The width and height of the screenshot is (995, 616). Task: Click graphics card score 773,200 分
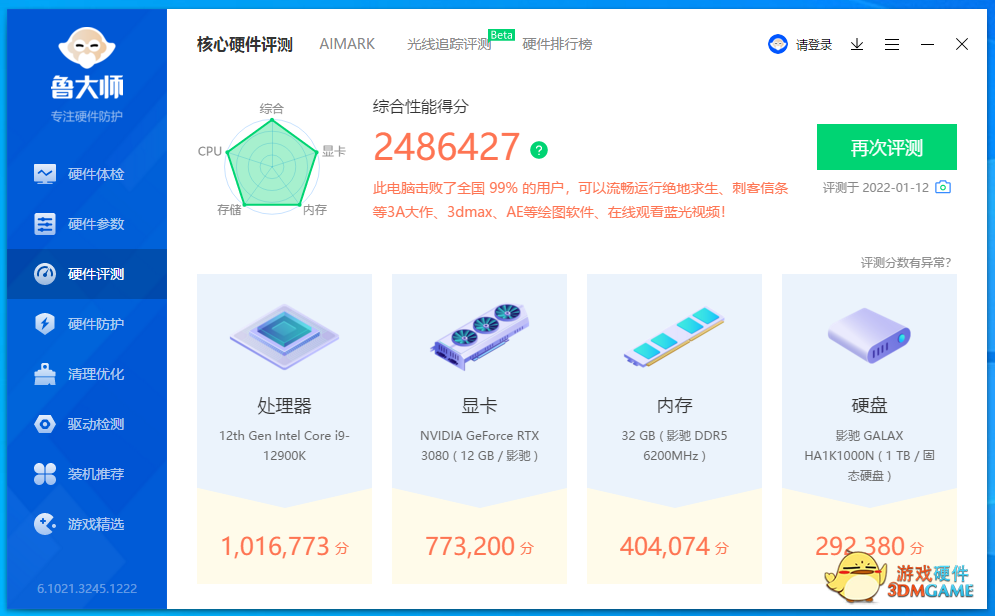click(x=480, y=546)
